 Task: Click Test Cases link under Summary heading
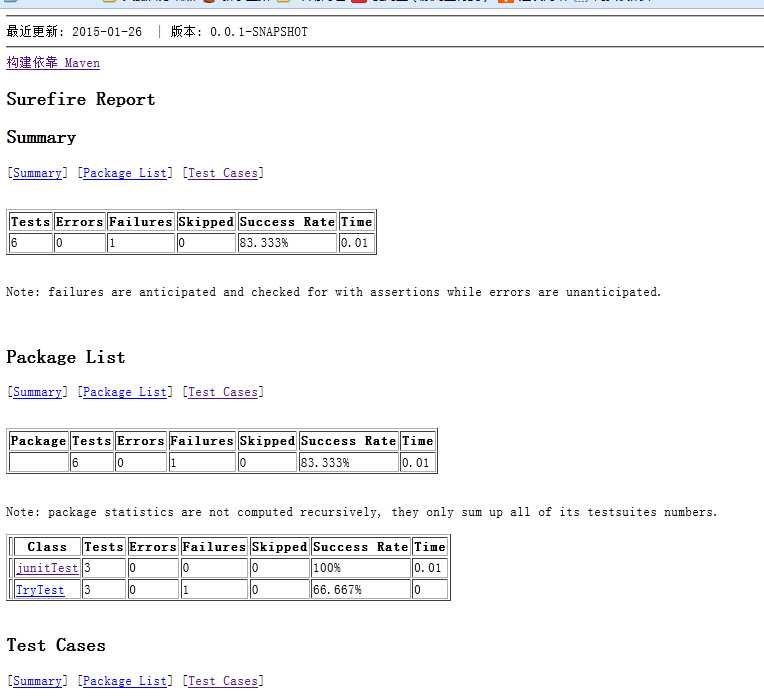[x=223, y=173]
